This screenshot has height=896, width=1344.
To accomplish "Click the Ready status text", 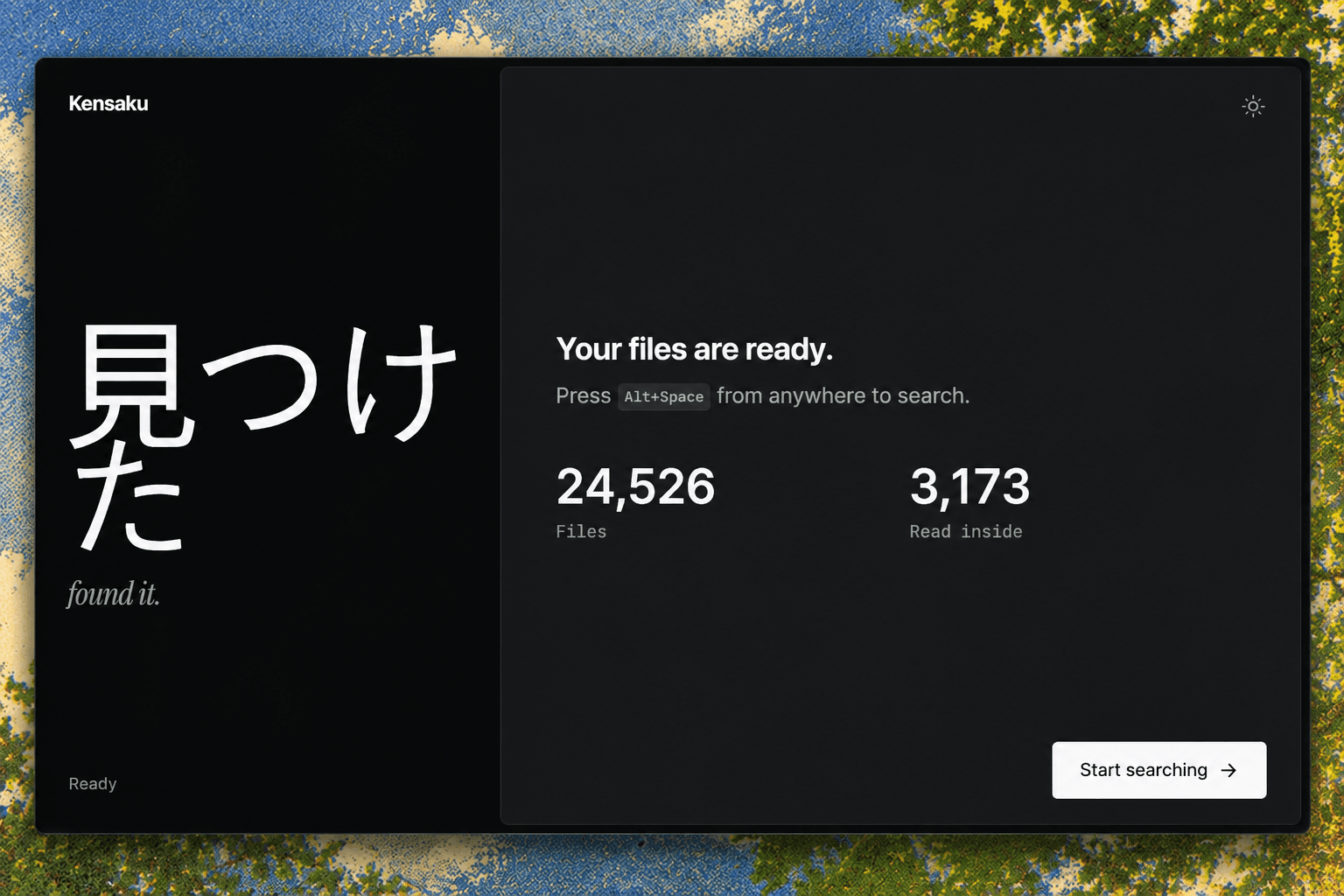I will coord(93,784).
